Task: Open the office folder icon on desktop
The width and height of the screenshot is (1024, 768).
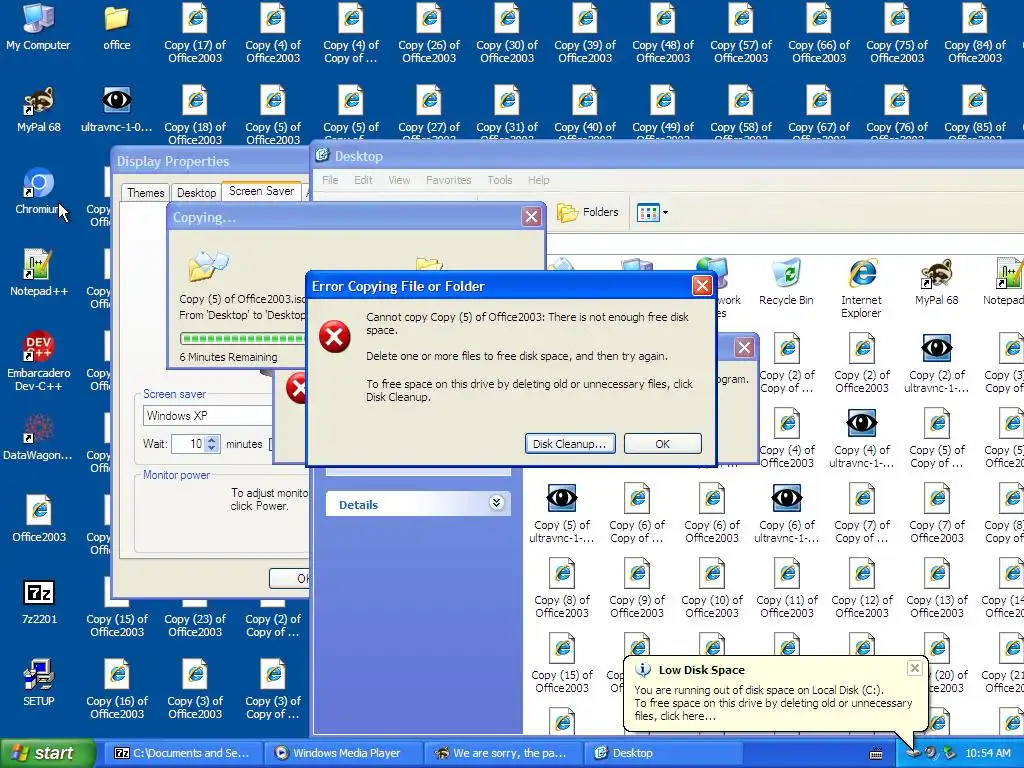Action: pos(116,27)
